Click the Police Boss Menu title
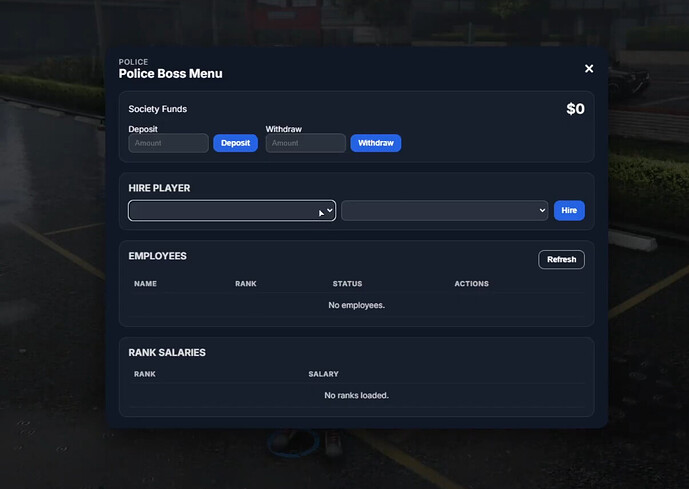The image size is (689, 489). point(170,74)
